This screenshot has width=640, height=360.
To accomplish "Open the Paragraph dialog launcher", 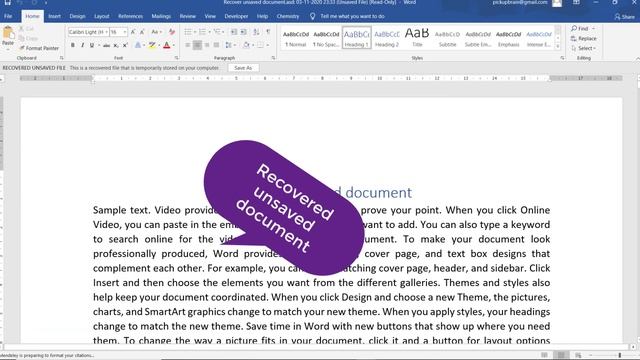I will 273,58.
